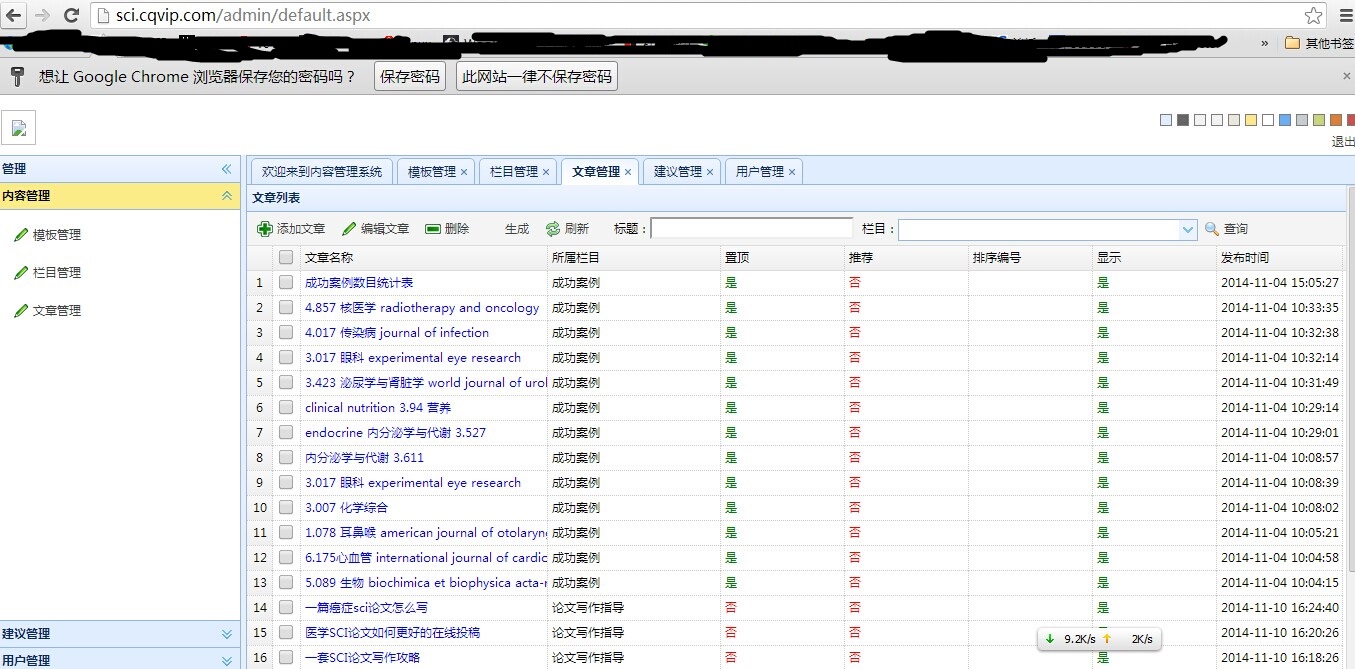Reload the page with the browser reload icon
This screenshot has height=669, width=1355.
71,15
